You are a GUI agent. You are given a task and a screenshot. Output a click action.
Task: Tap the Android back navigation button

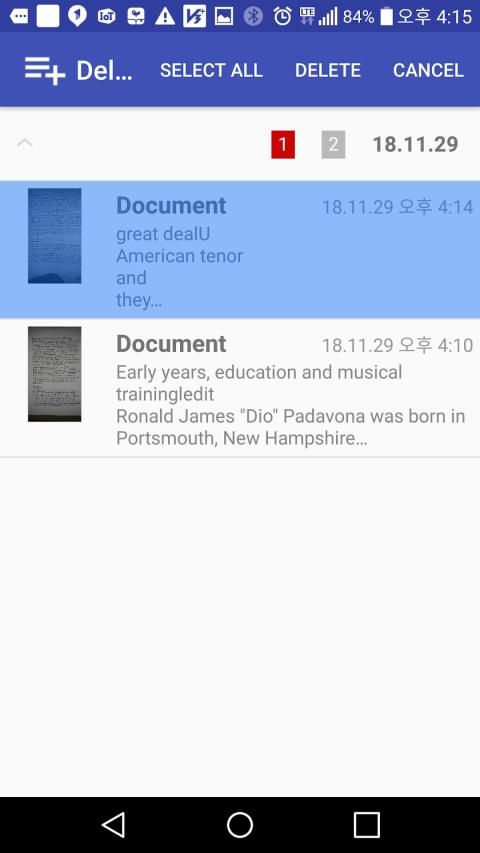(114, 825)
